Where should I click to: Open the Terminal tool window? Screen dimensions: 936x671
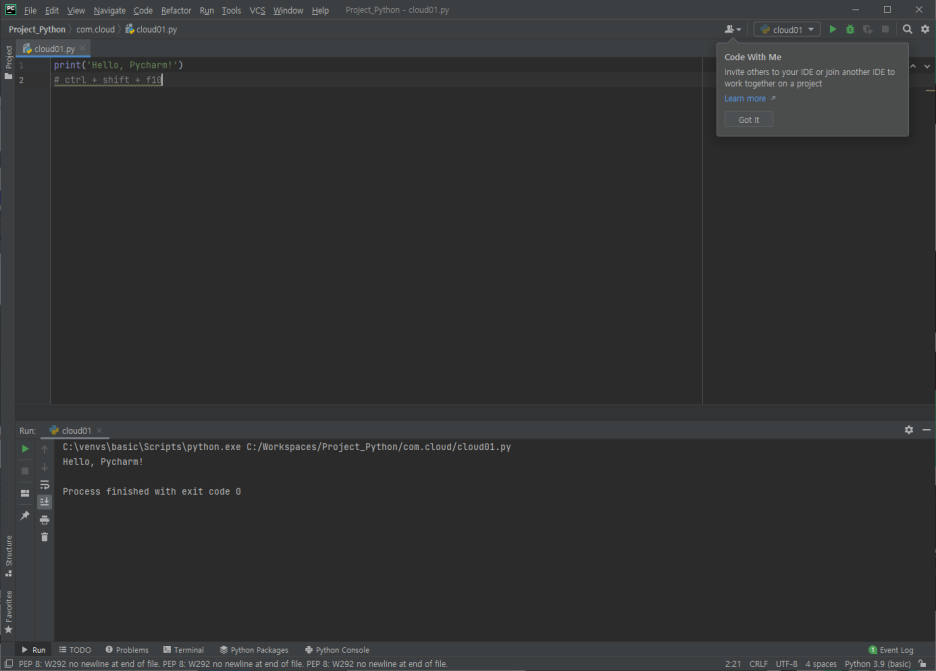(x=183, y=650)
